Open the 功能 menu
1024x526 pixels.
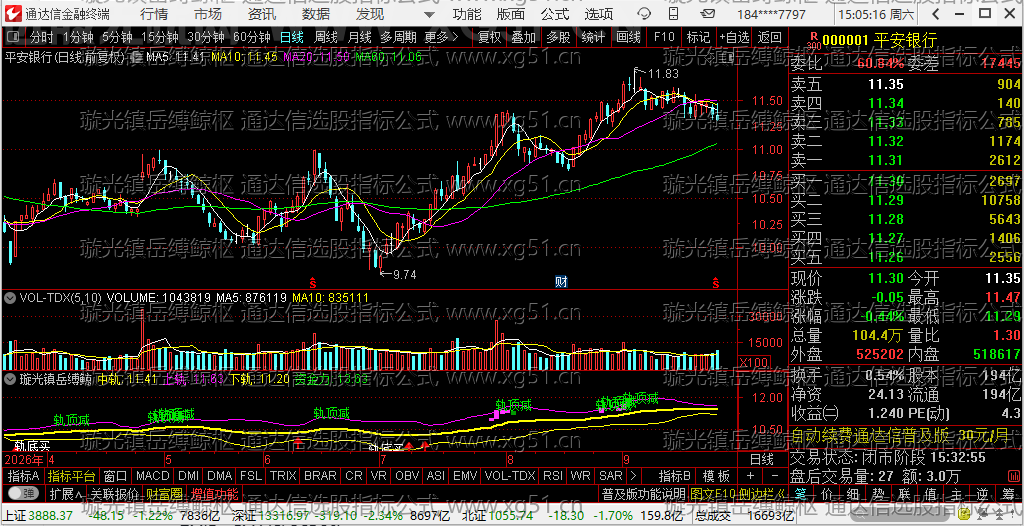click(467, 14)
